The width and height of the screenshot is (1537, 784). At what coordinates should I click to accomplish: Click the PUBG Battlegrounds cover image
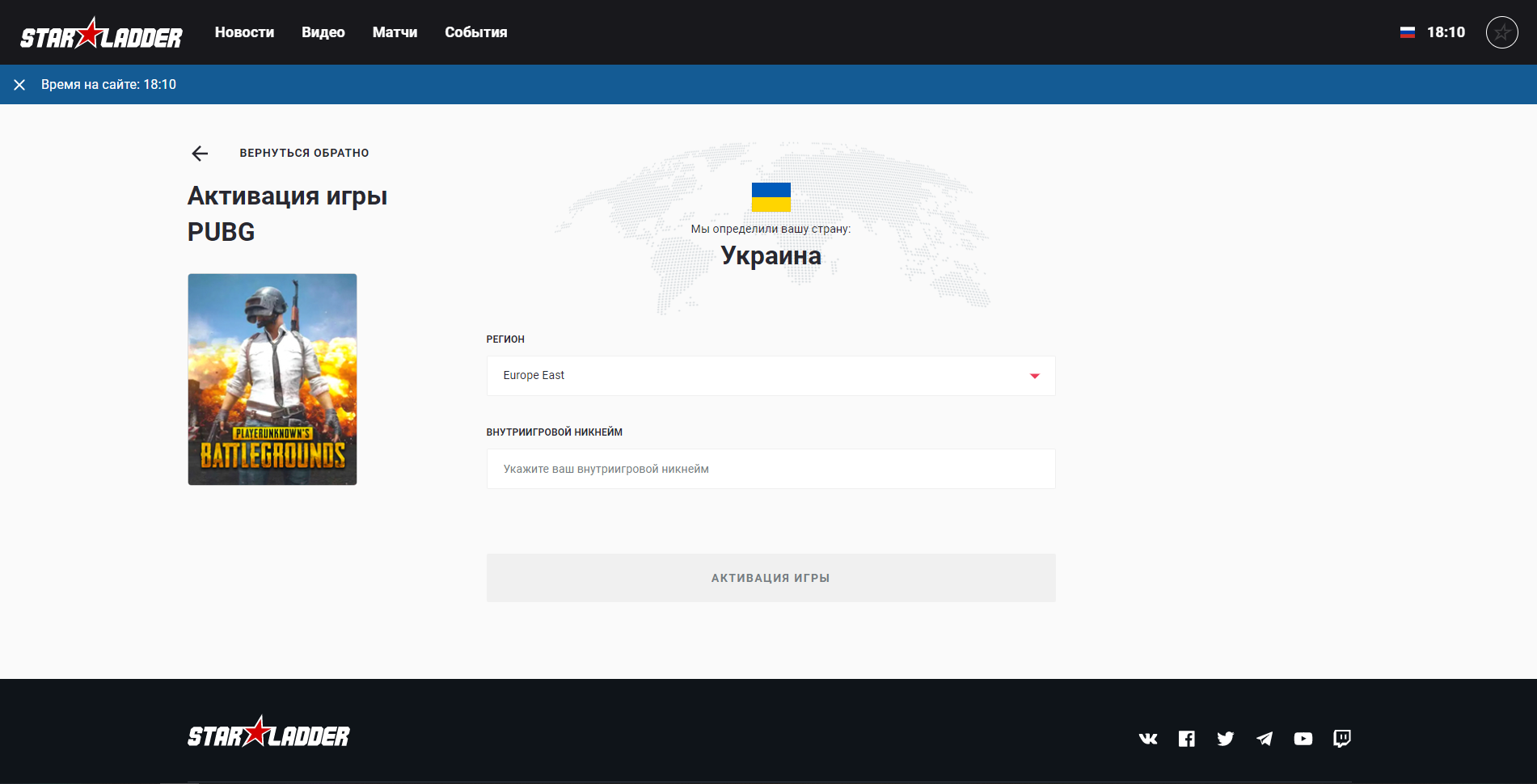pyautogui.click(x=272, y=379)
